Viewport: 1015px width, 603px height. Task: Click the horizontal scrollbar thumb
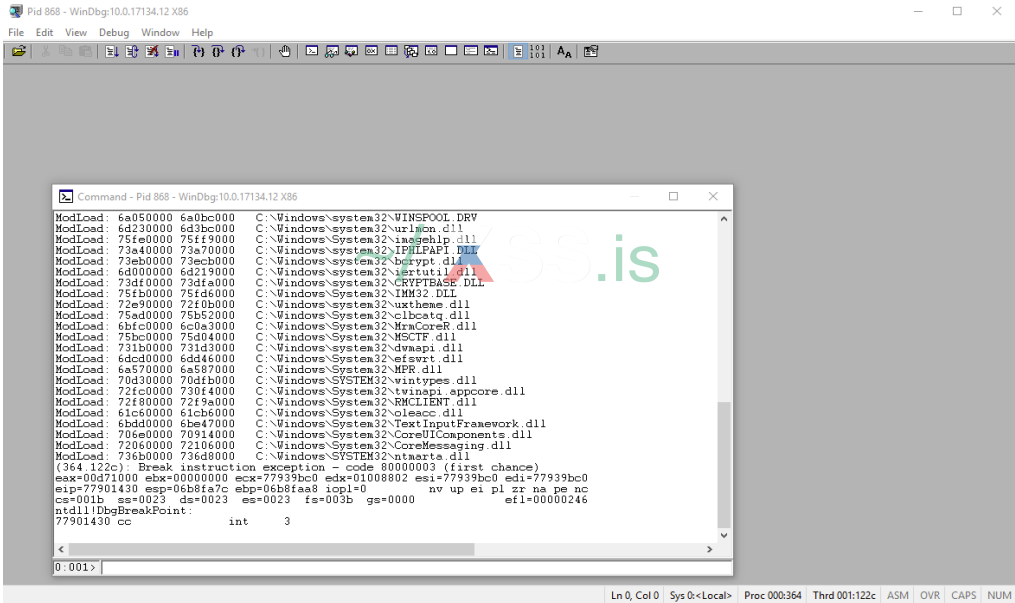click(x=271, y=549)
